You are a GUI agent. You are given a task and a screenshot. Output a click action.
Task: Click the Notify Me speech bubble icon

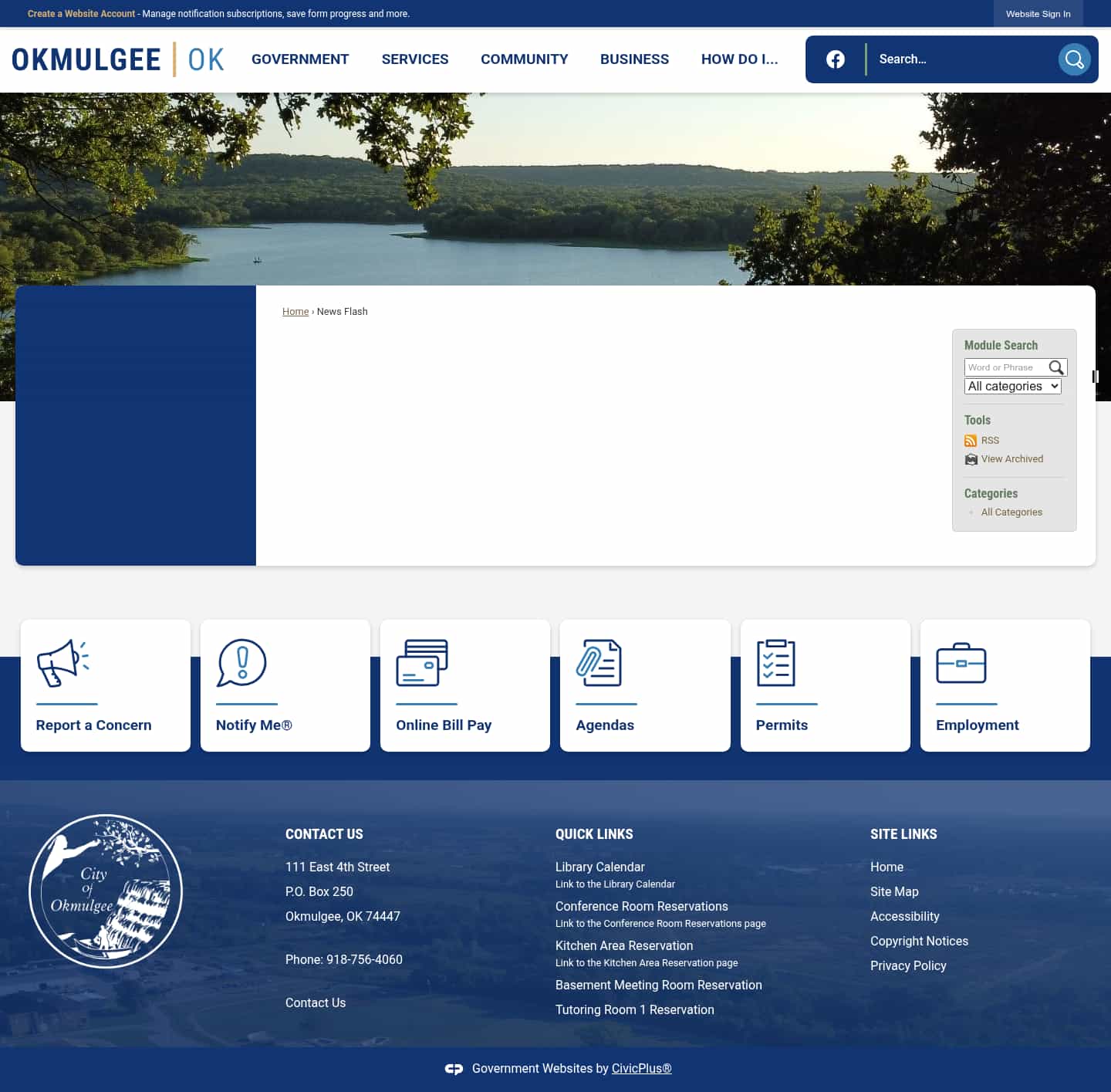(x=245, y=662)
